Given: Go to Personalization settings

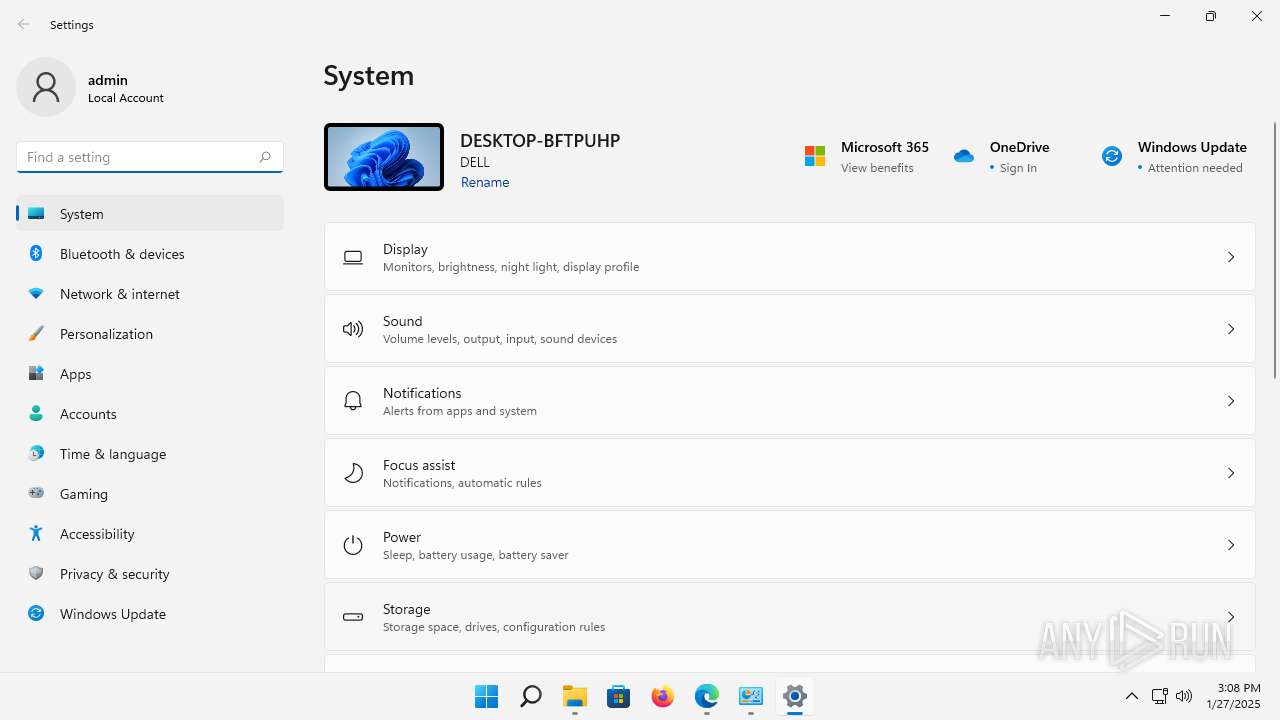Looking at the screenshot, I should (150, 334).
